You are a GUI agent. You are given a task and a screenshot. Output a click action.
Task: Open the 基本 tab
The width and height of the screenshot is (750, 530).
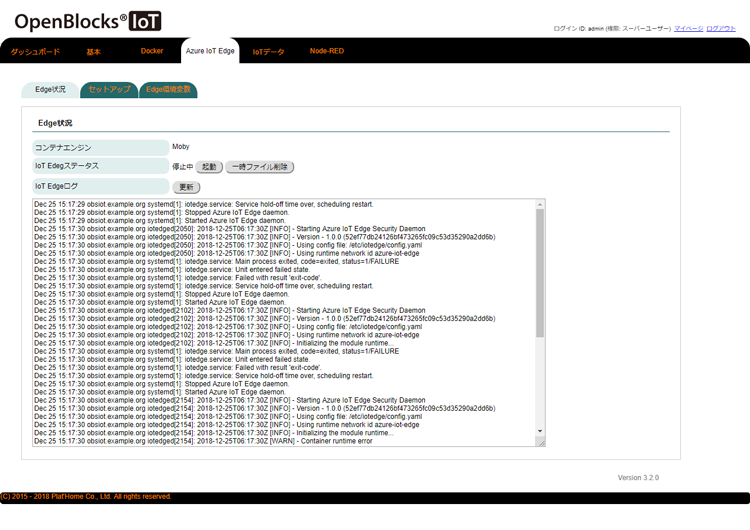93,52
